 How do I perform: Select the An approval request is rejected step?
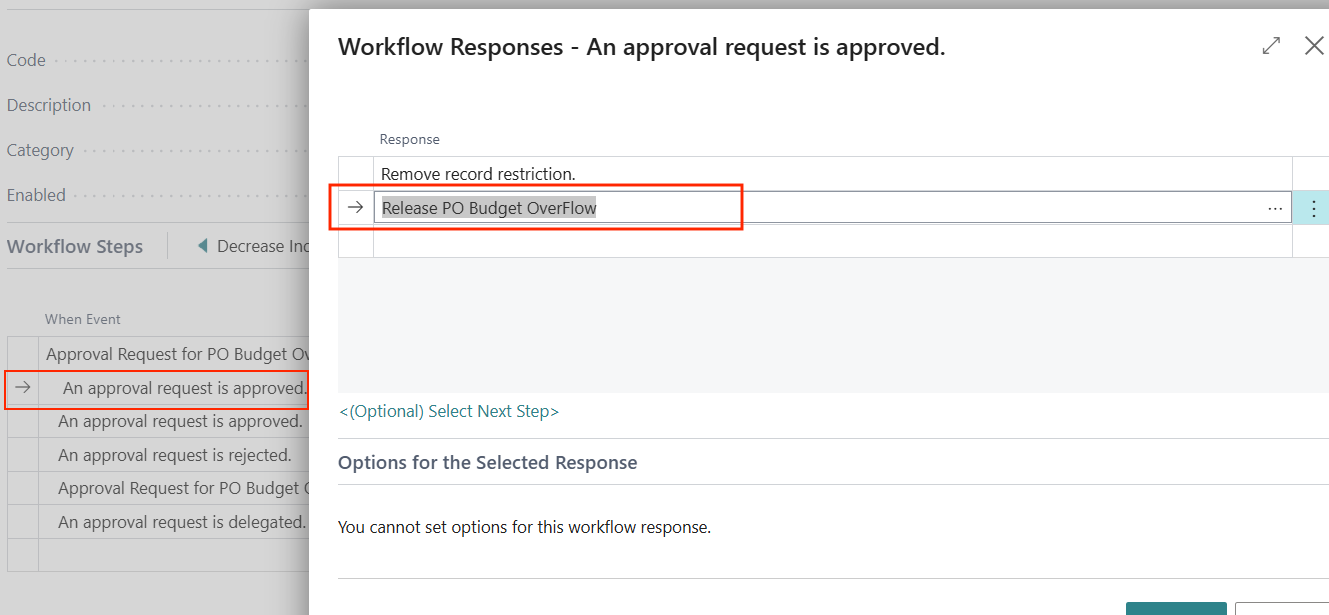[x=174, y=455]
